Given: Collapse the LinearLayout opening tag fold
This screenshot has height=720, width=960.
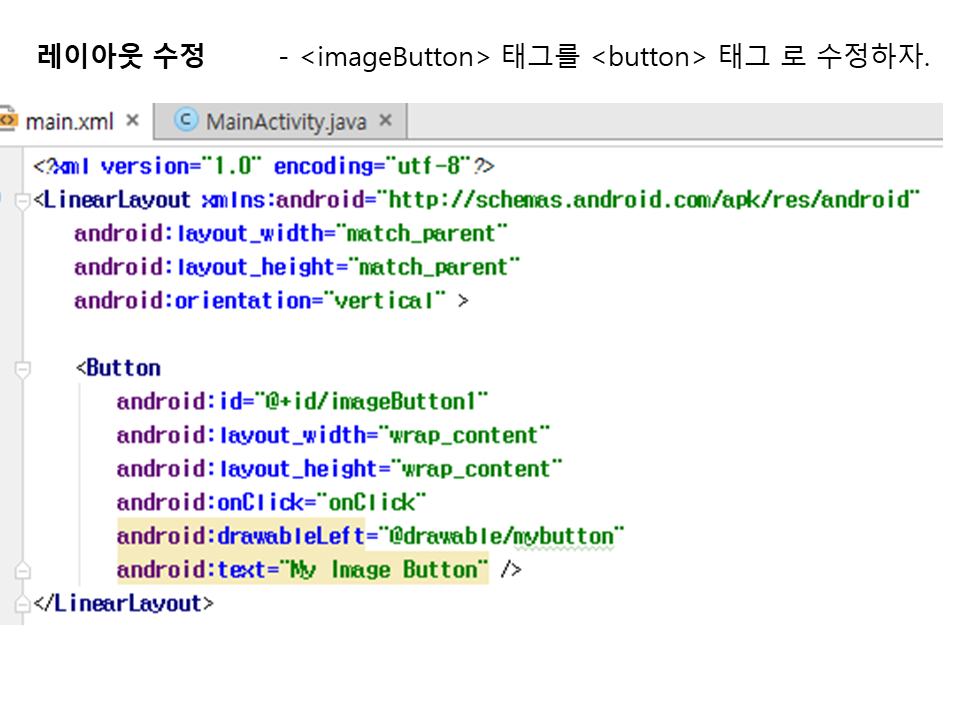Looking at the screenshot, I should tap(23, 201).
